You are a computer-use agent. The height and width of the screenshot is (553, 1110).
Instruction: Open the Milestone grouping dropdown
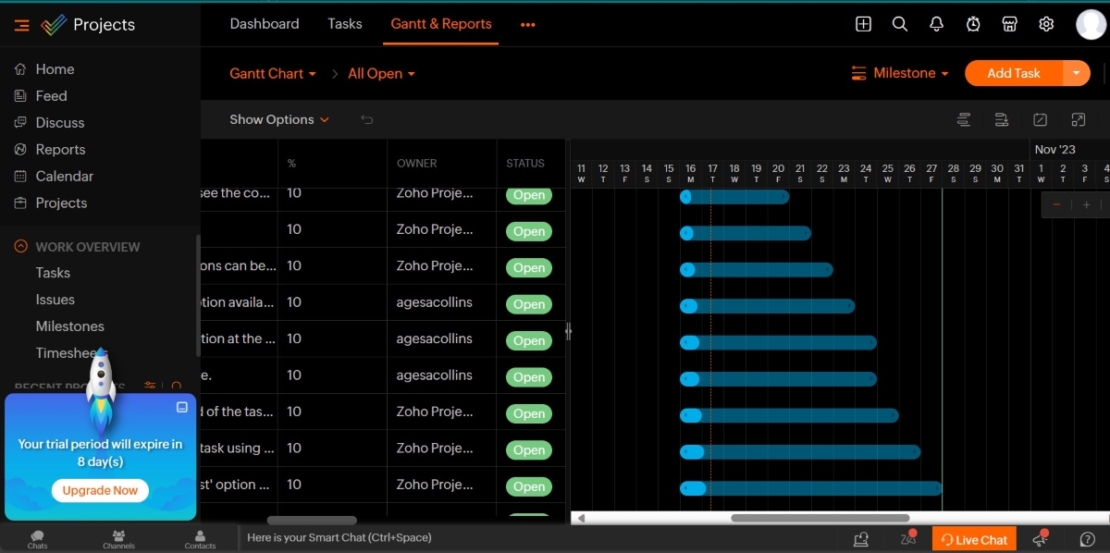point(900,73)
